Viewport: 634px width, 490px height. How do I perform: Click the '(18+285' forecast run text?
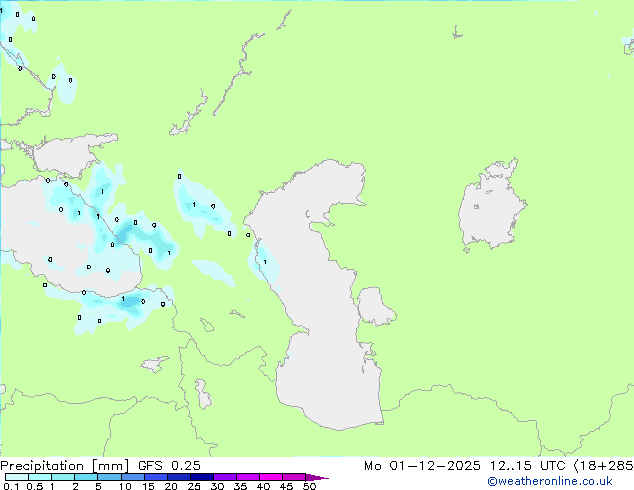(604, 466)
